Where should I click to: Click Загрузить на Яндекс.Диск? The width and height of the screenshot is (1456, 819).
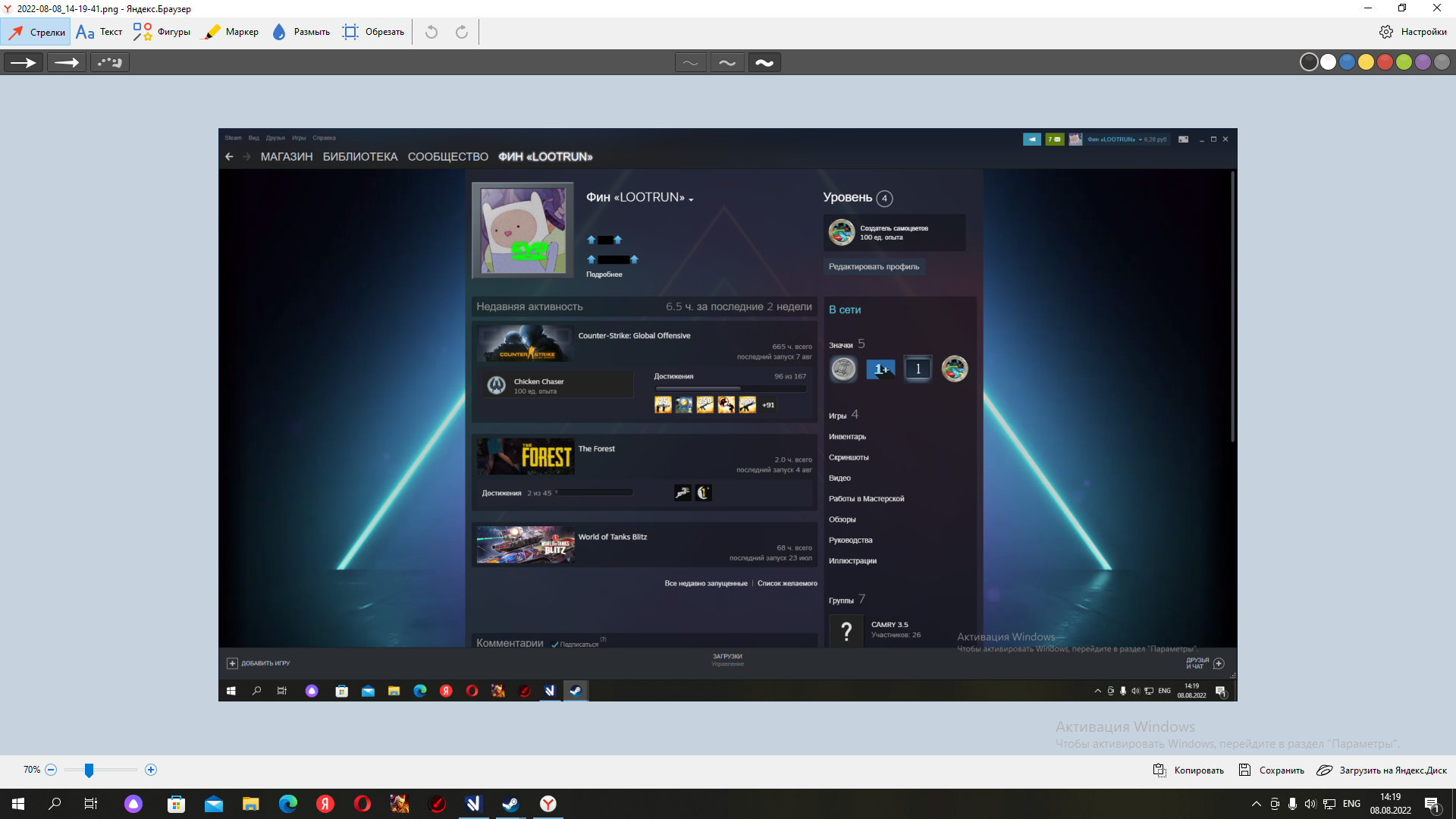tap(1382, 770)
